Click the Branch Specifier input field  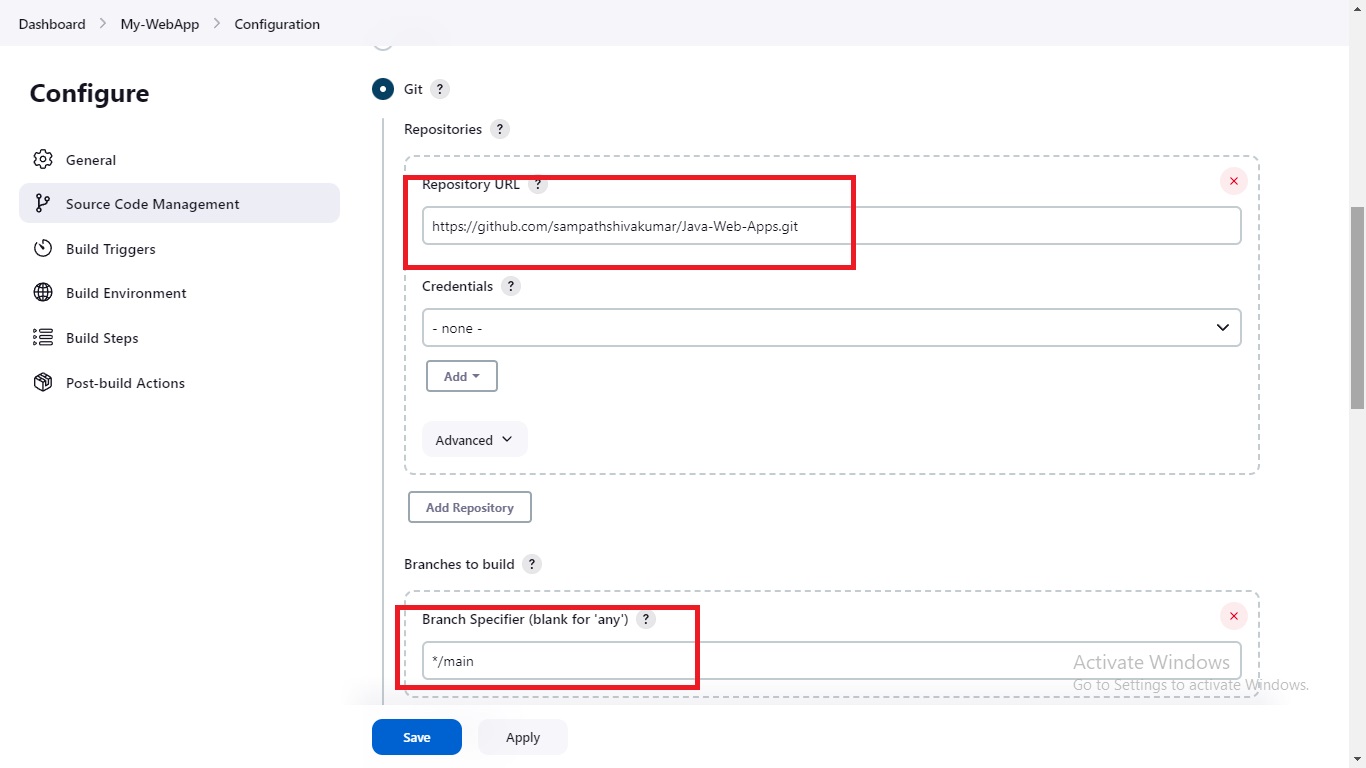(x=832, y=661)
